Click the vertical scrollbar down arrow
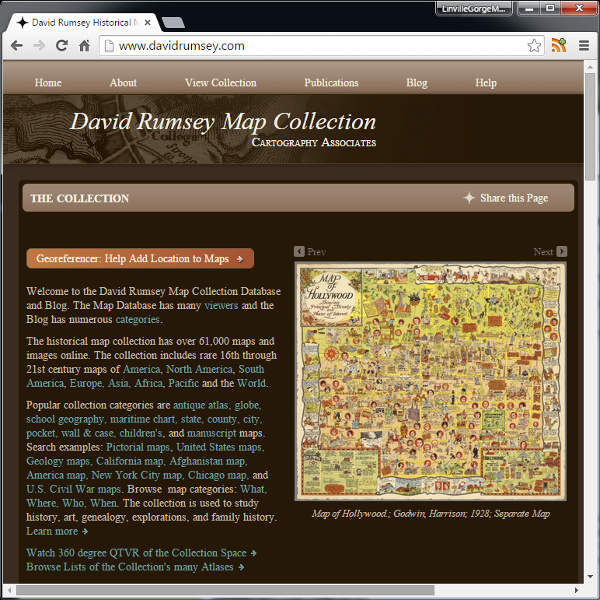The height and width of the screenshot is (600, 600). coord(590,576)
